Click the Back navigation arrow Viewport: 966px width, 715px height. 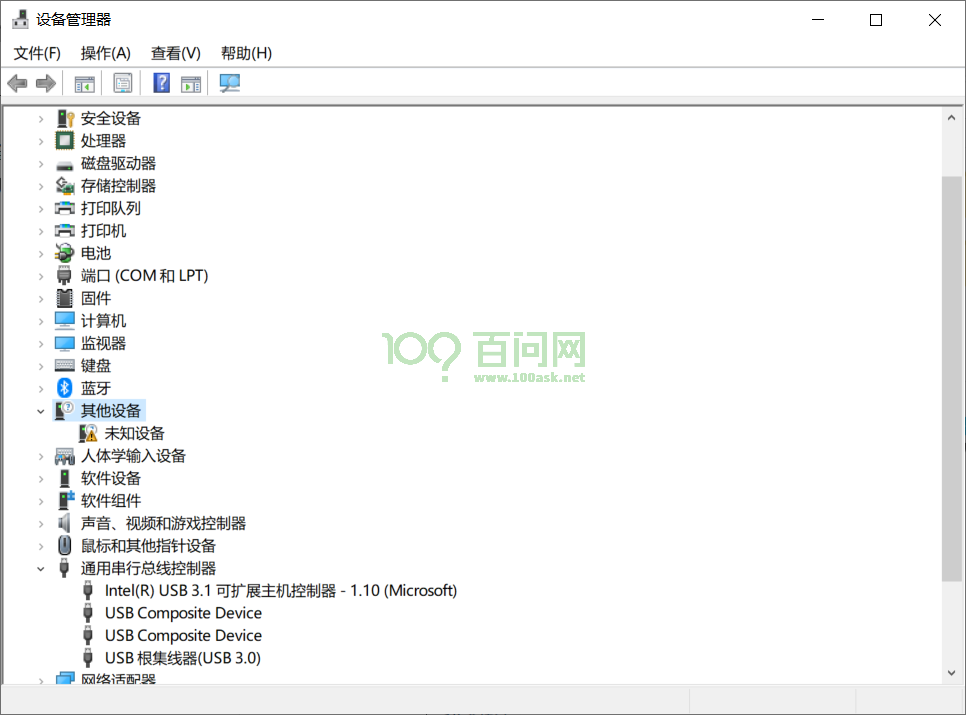tap(17, 82)
